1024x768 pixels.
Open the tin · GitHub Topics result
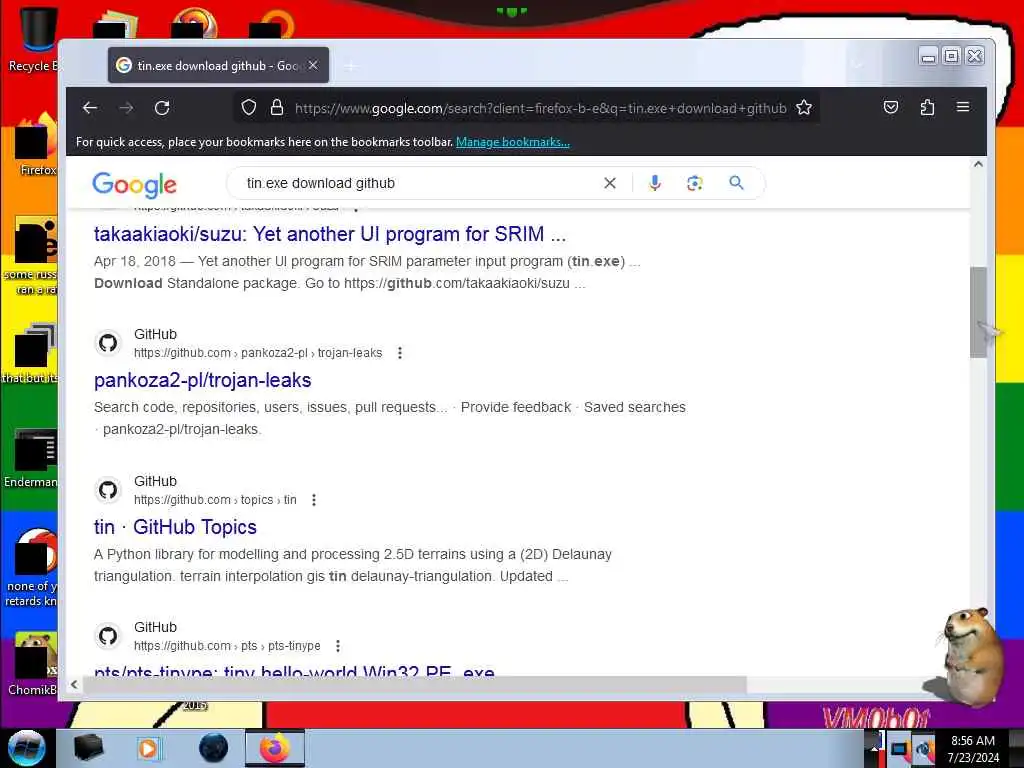[175, 527]
